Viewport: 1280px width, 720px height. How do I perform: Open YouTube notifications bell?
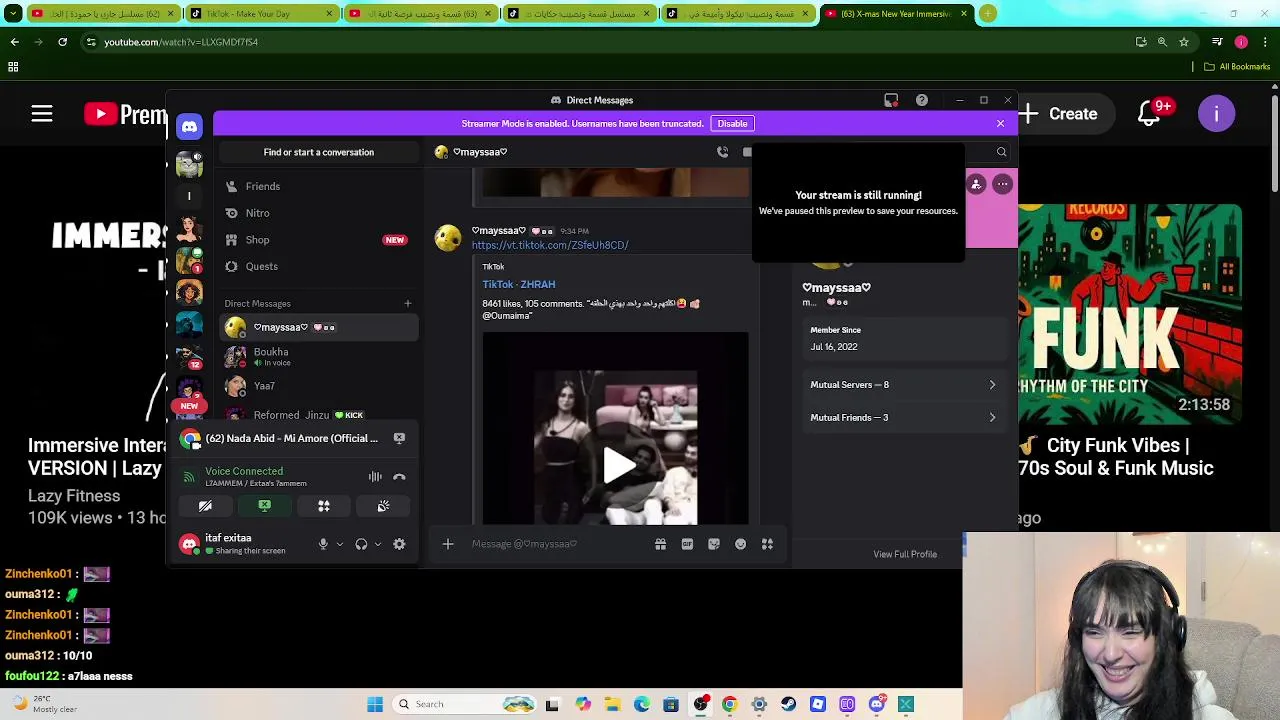coord(1149,114)
